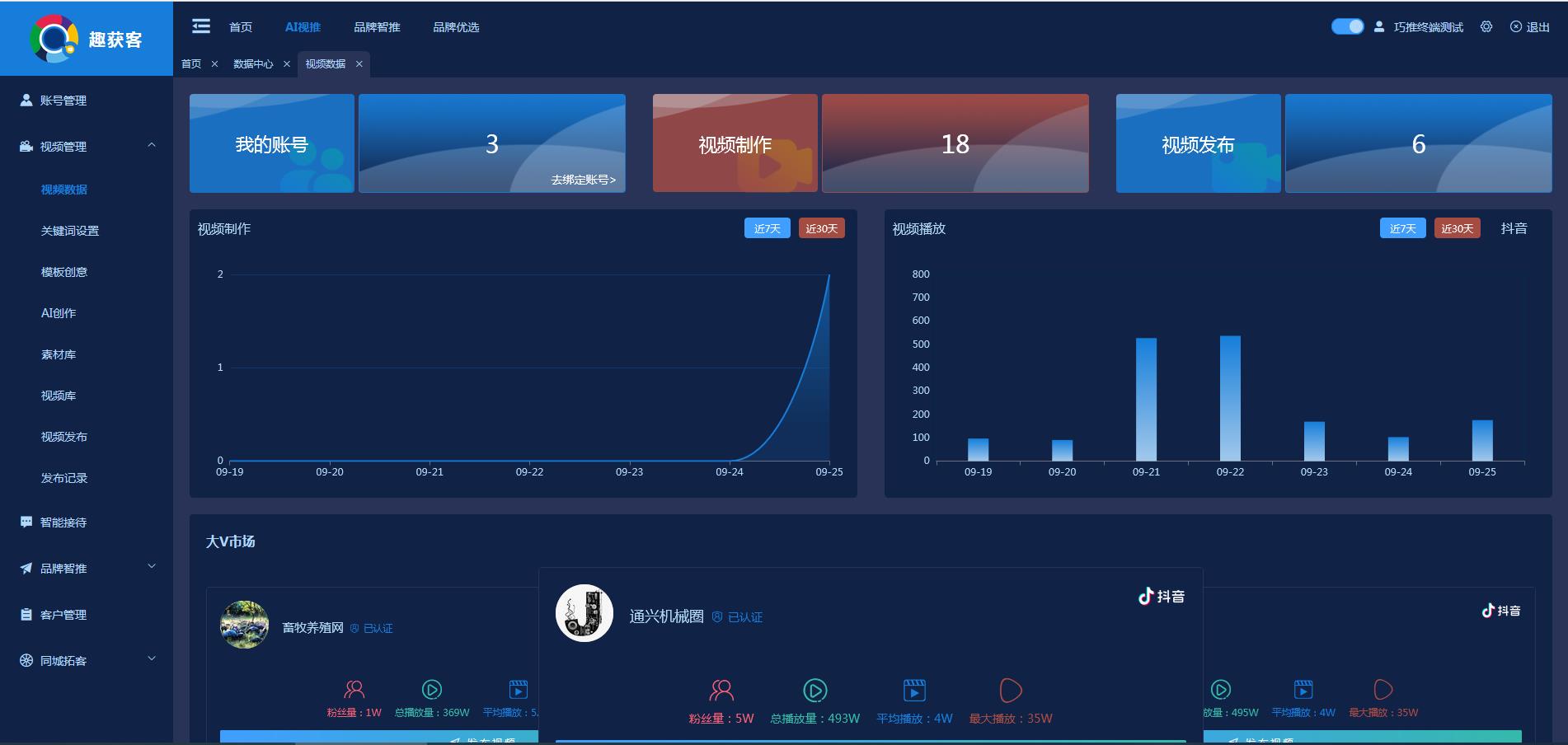Screen dimensions: 1568x745
Task: Close the 视频数据 tab
Action: point(359,63)
